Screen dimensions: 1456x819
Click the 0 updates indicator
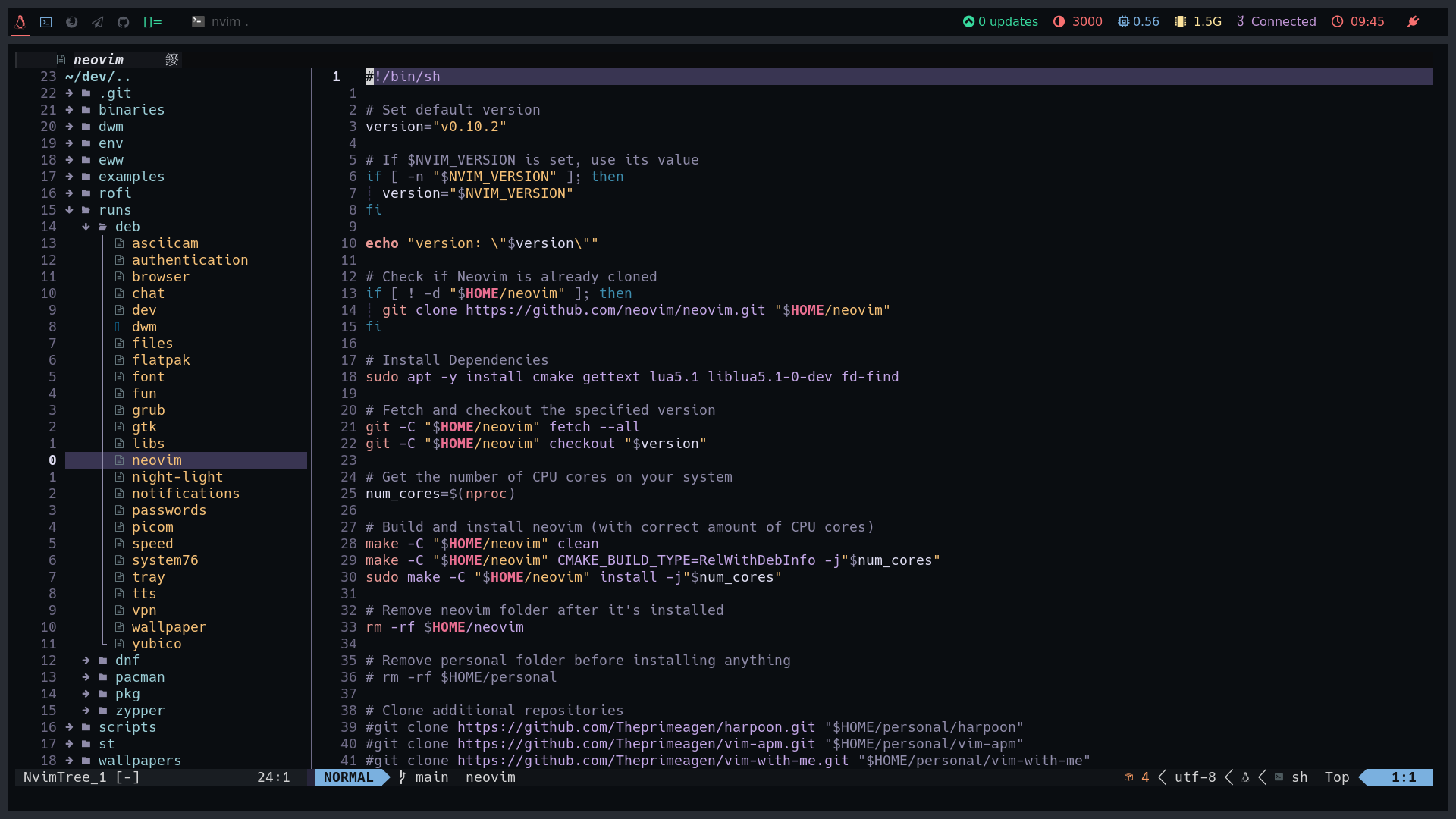pos(1000,22)
